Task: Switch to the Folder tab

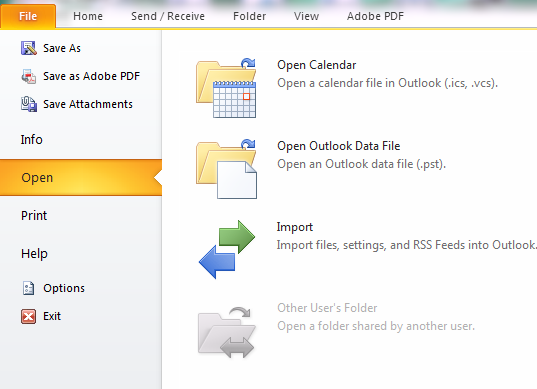Action: click(x=249, y=16)
